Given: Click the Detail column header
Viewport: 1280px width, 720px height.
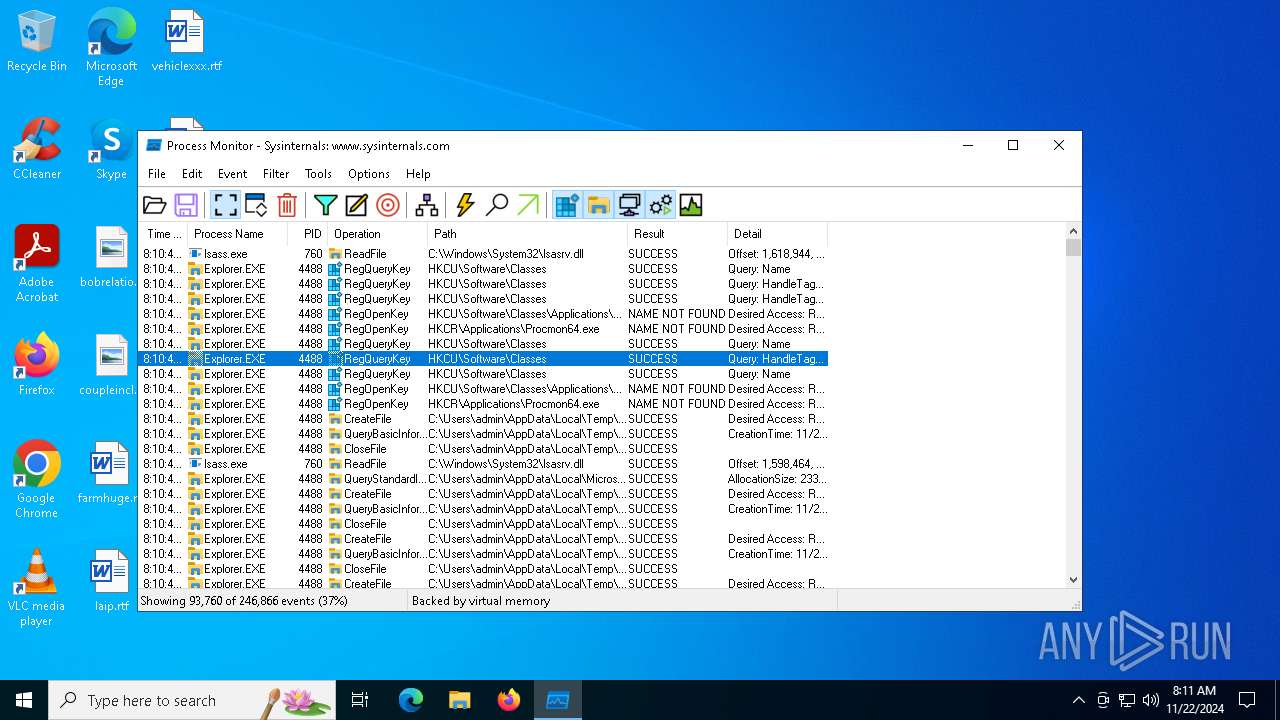Looking at the screenshot, I should point(777,234).
